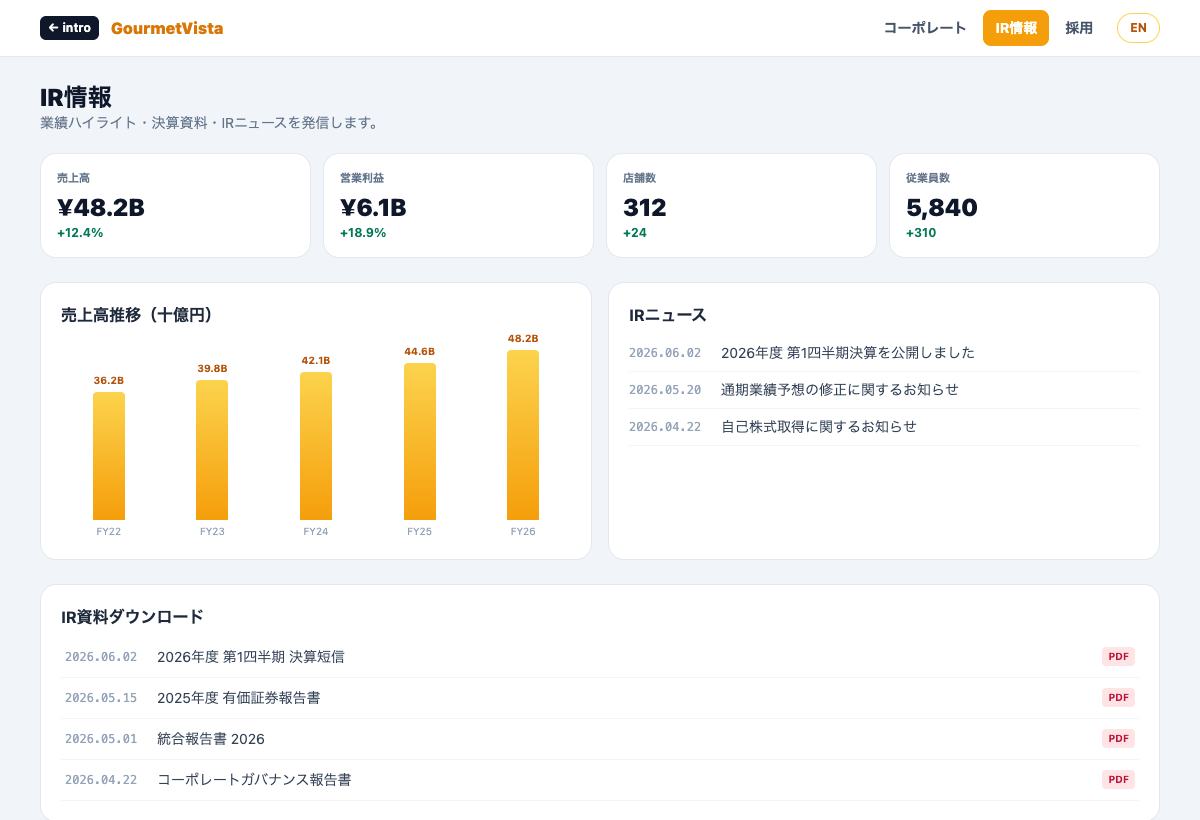Click the FY23 bar in the chart
This screenshot has width=1200, height=820.
(212, 450)
